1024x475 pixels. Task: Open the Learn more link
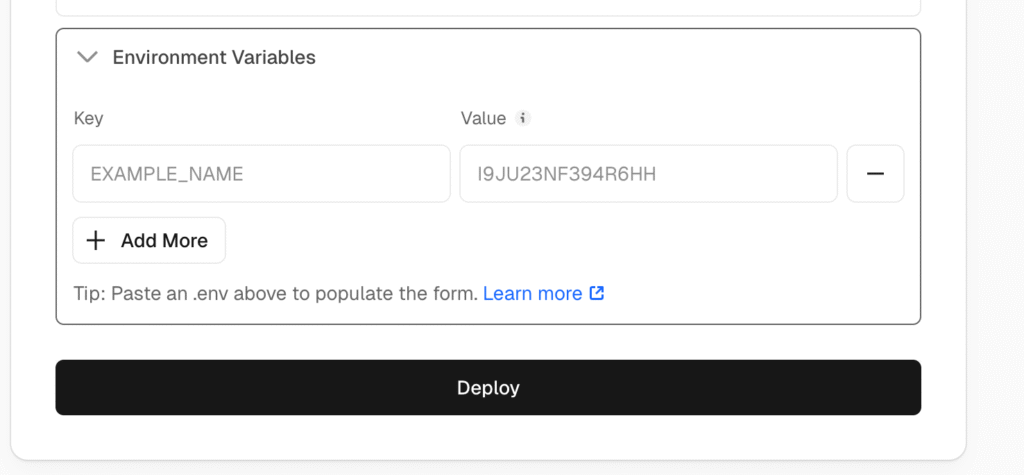click(x=532, y=293)
